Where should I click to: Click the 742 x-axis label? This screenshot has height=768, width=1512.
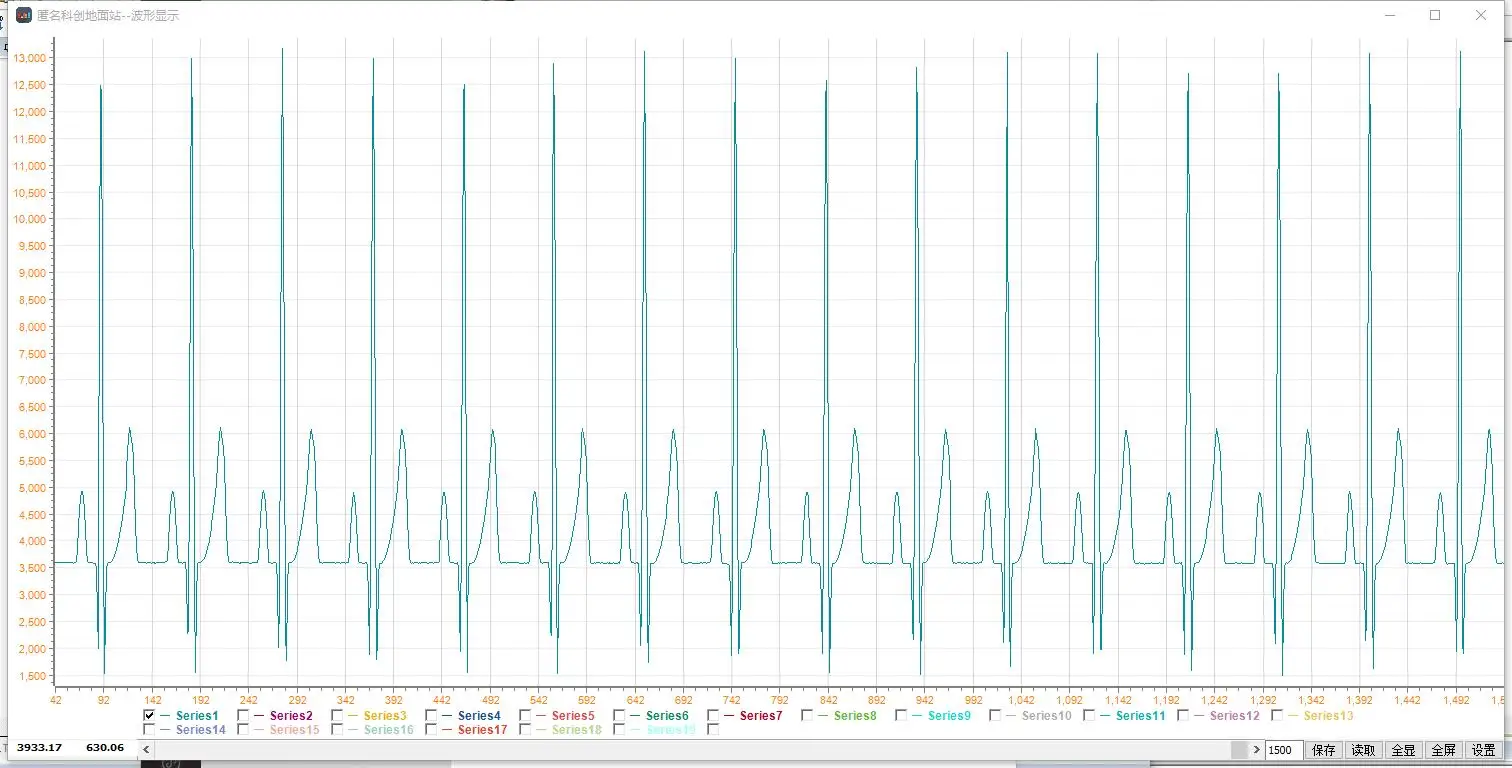tap(732, 701)
